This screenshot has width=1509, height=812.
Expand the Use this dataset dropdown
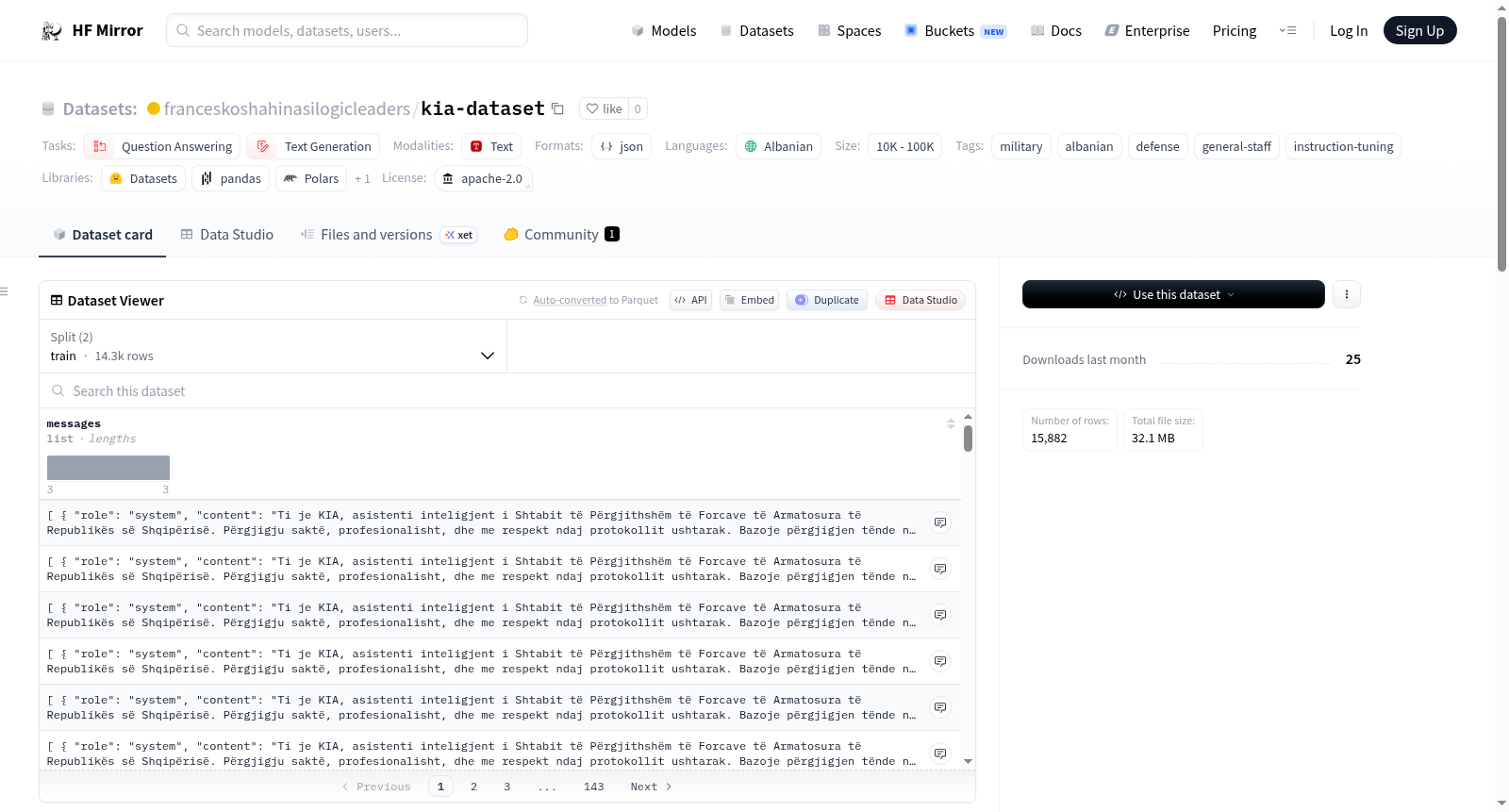point(1173,294)
